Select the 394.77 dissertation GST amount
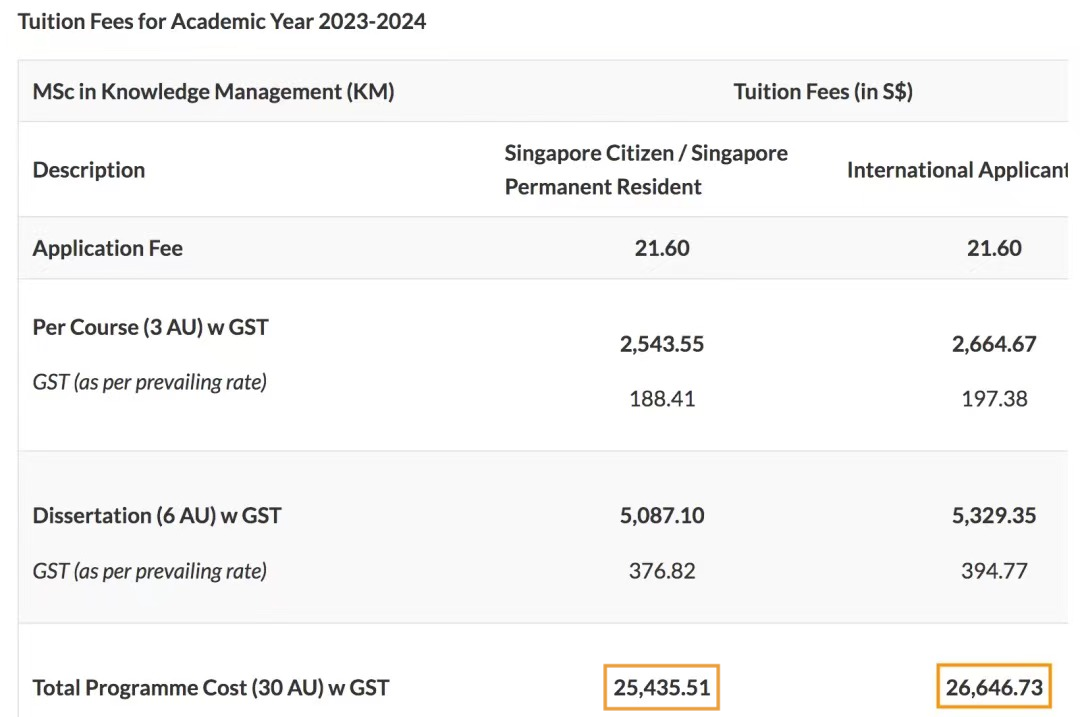Viewport: 1080px width, 717px height. click(994, 571)
